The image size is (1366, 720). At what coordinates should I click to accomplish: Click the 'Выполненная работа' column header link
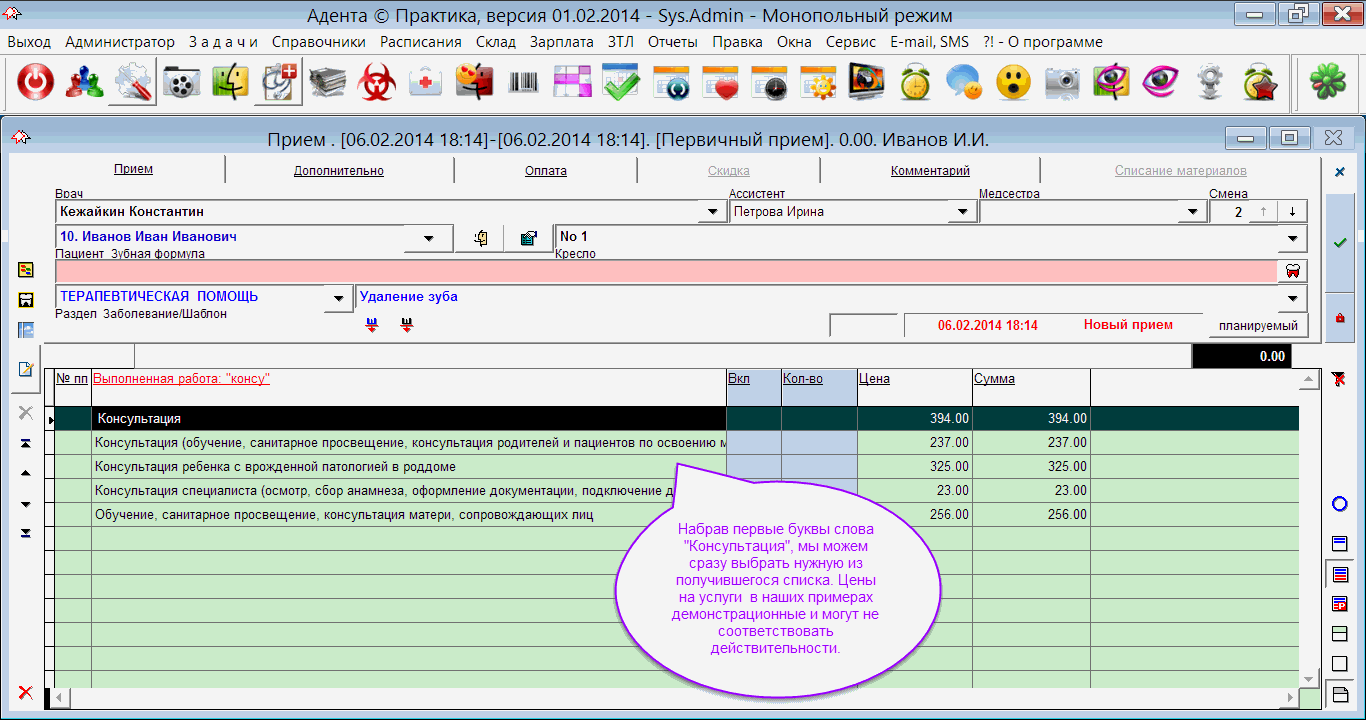(x=181, y=379)
